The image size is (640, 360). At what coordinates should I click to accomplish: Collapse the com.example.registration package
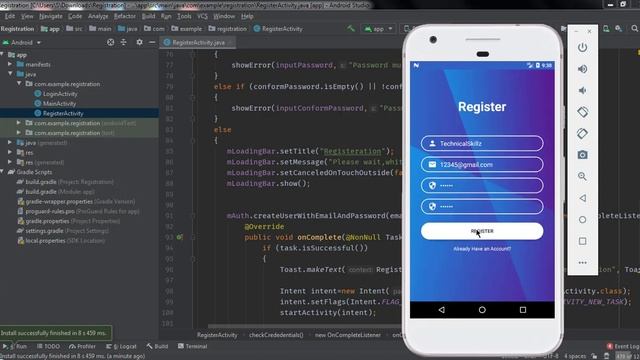click(19, 84)
